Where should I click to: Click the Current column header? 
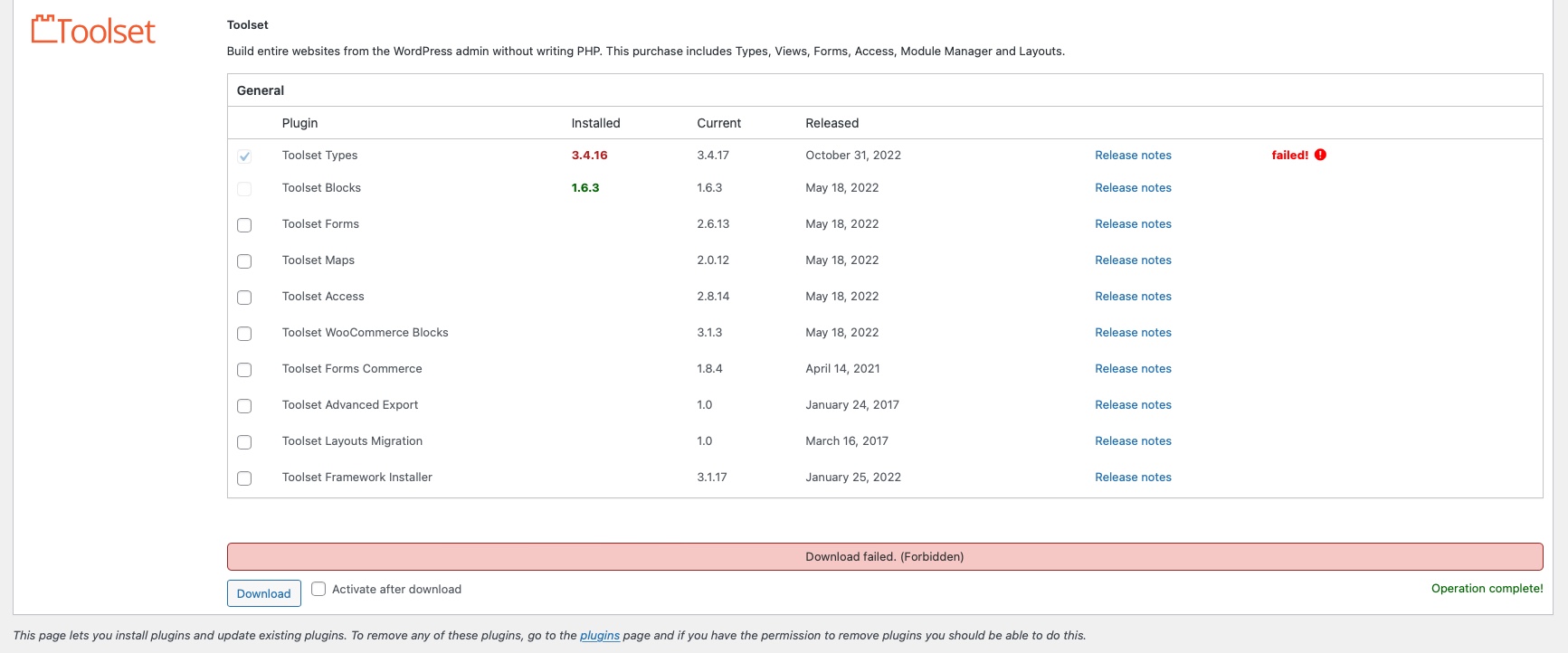(x=718, y=123)
